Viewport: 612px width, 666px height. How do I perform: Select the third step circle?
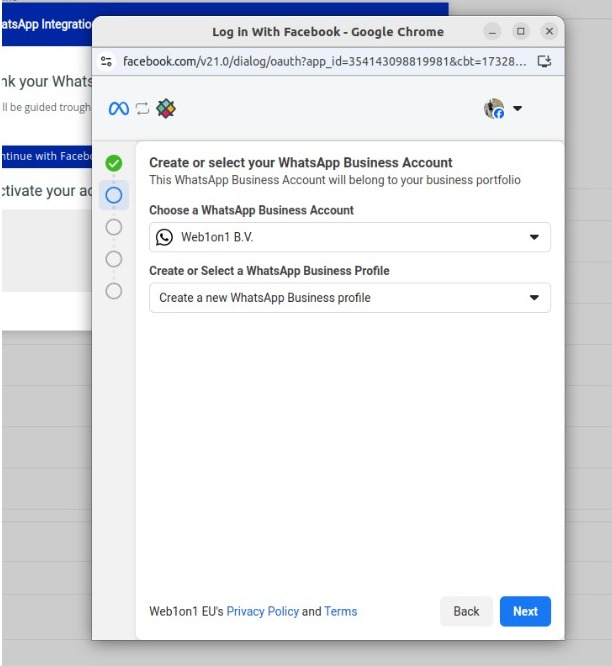click(114, 227)
